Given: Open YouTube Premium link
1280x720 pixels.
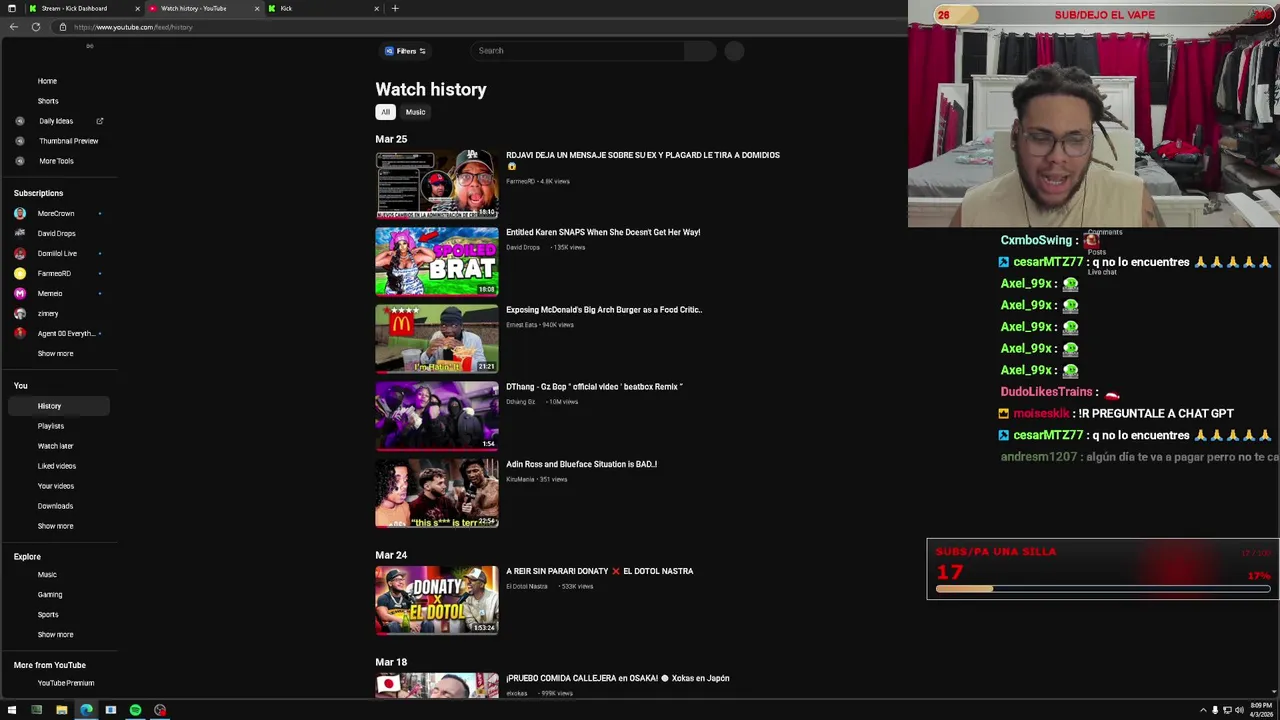Looking at the screenshot, I should point(65,683).
